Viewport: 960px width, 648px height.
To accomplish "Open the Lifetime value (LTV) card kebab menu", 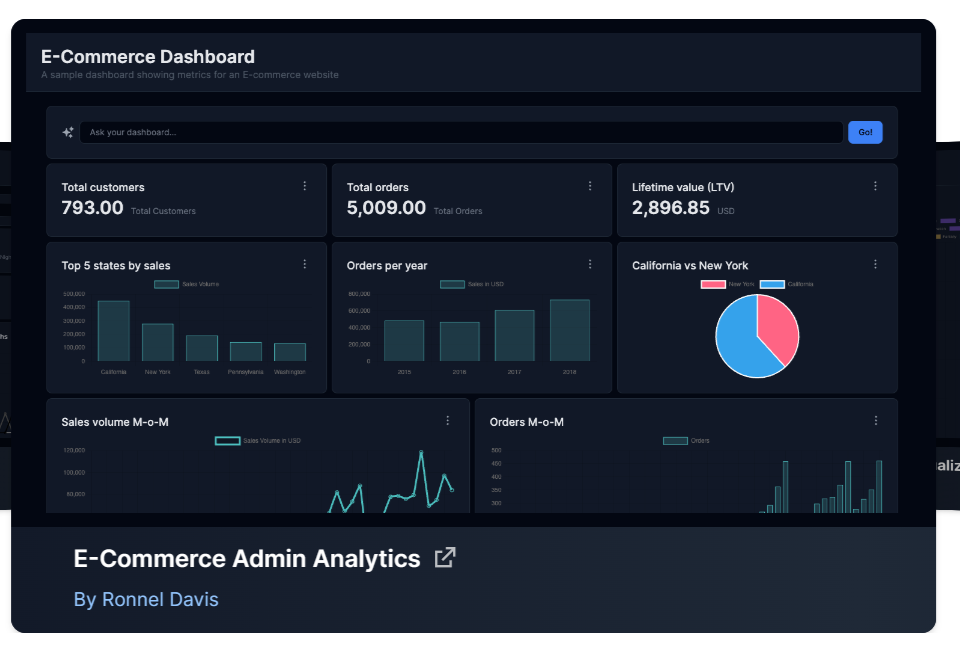I will (875, 186).
